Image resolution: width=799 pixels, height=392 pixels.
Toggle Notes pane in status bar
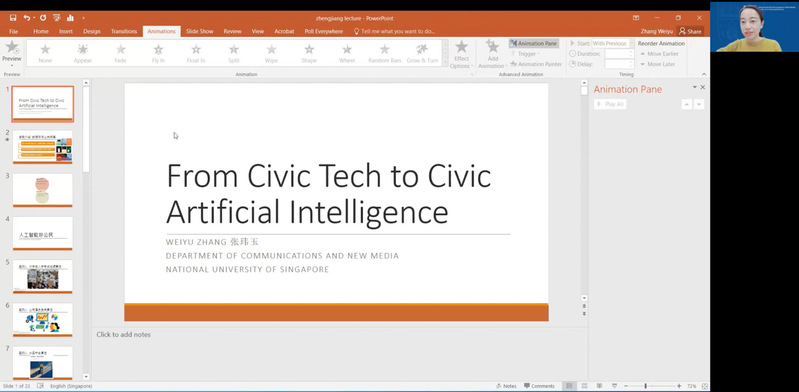(507, 386)
